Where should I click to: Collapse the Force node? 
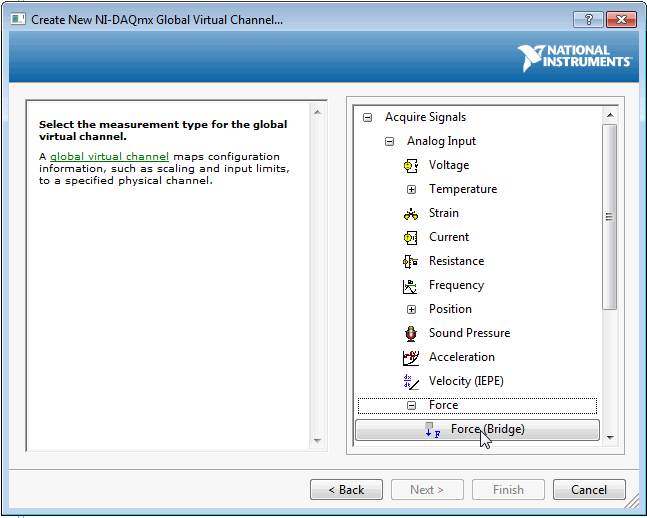pos(411,405)
